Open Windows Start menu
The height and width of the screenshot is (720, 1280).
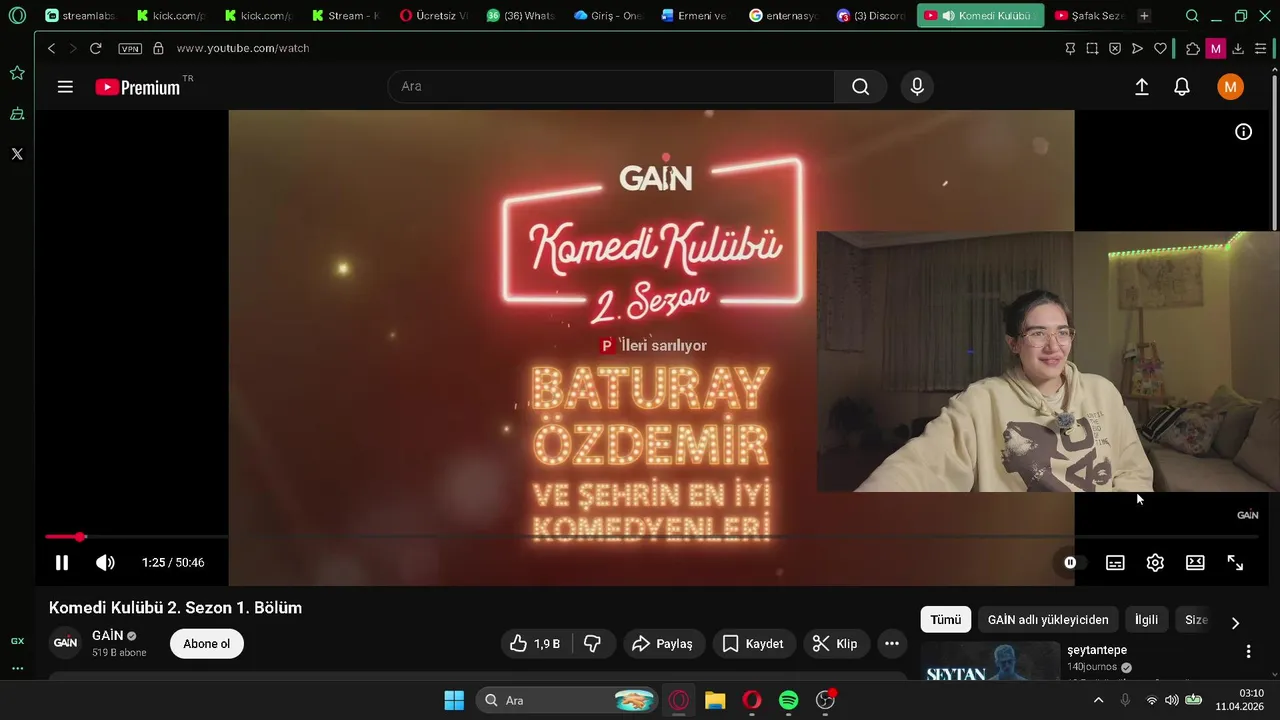[454, 700]
